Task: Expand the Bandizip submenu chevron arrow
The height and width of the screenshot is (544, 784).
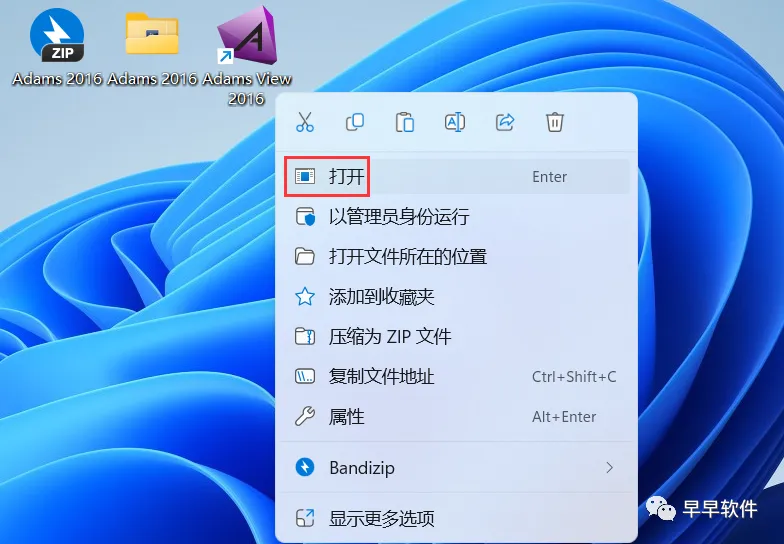Action: click(x=610, y=468)
